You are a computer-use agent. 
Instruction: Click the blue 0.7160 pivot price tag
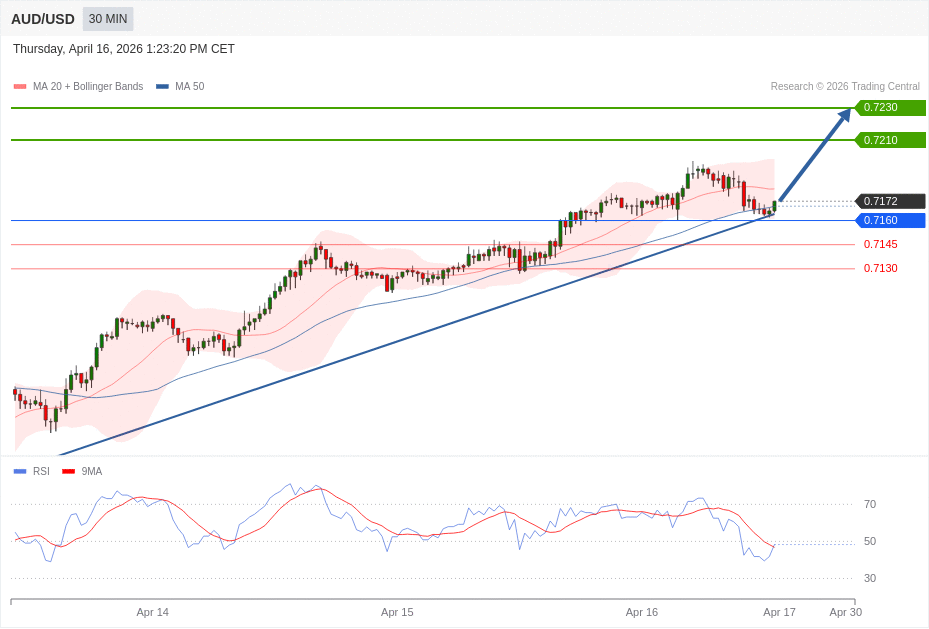(x=889, y=220)
